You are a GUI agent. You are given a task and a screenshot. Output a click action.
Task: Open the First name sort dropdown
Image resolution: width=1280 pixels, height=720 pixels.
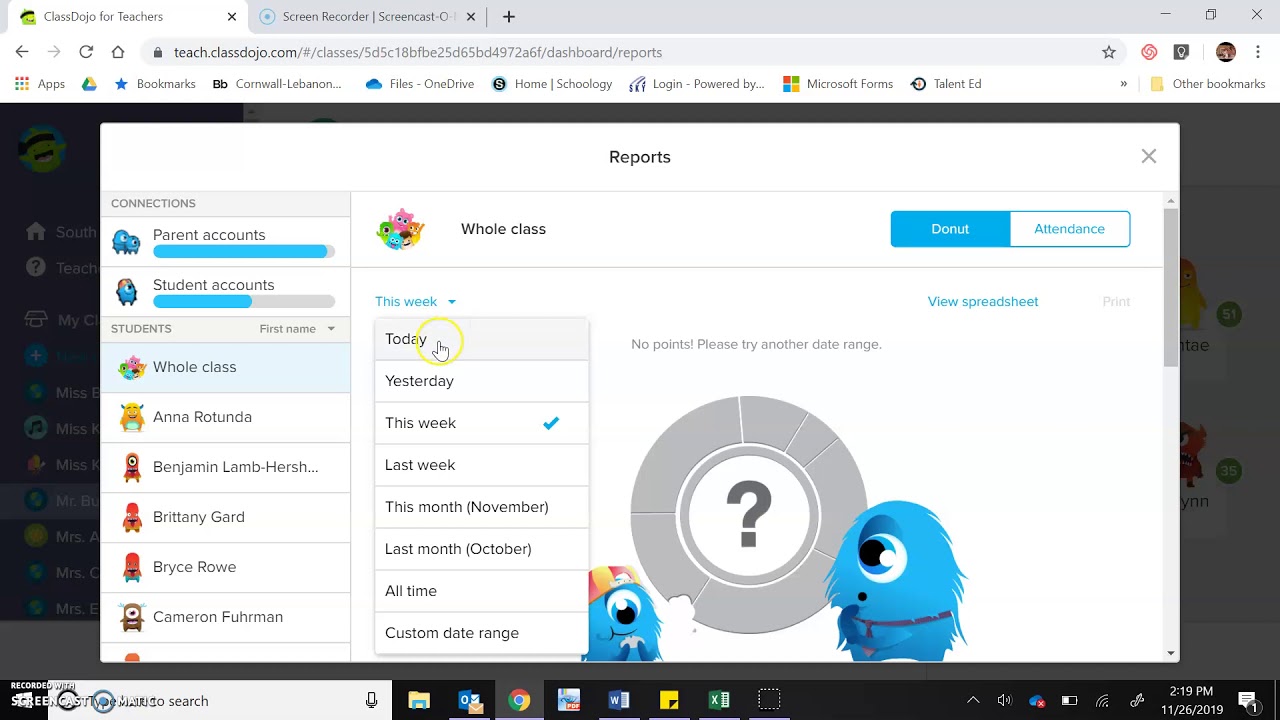pyautogui.click(x=297, y=329)
